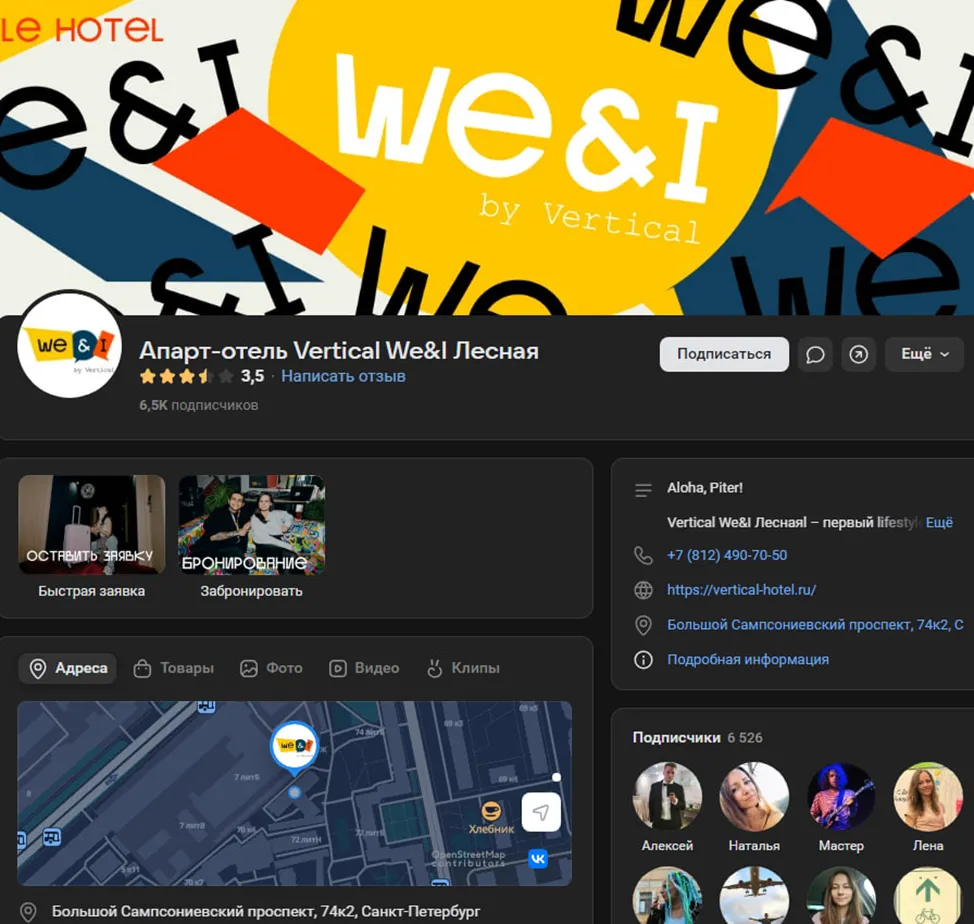Click the Написать отзыв link
The width and height of the screenshot is (974, 924).
coord(343,376)
